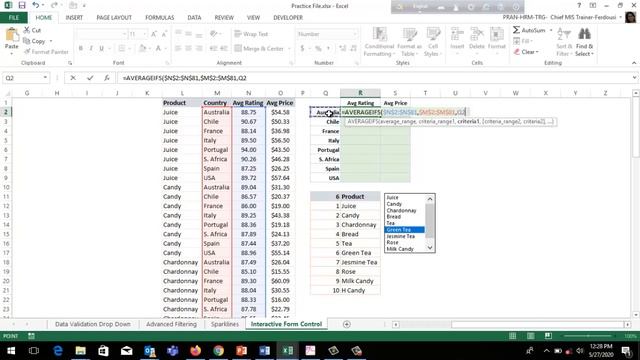Screen dimensions: 640x360
Task: Open Excel Help question mark icon
Action: click(579, 5)
